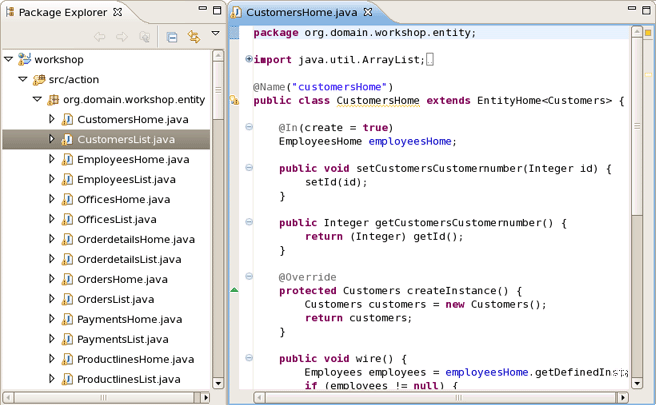Toggle Link with Editor icon
656x405 pixels.
click(194, 37)
